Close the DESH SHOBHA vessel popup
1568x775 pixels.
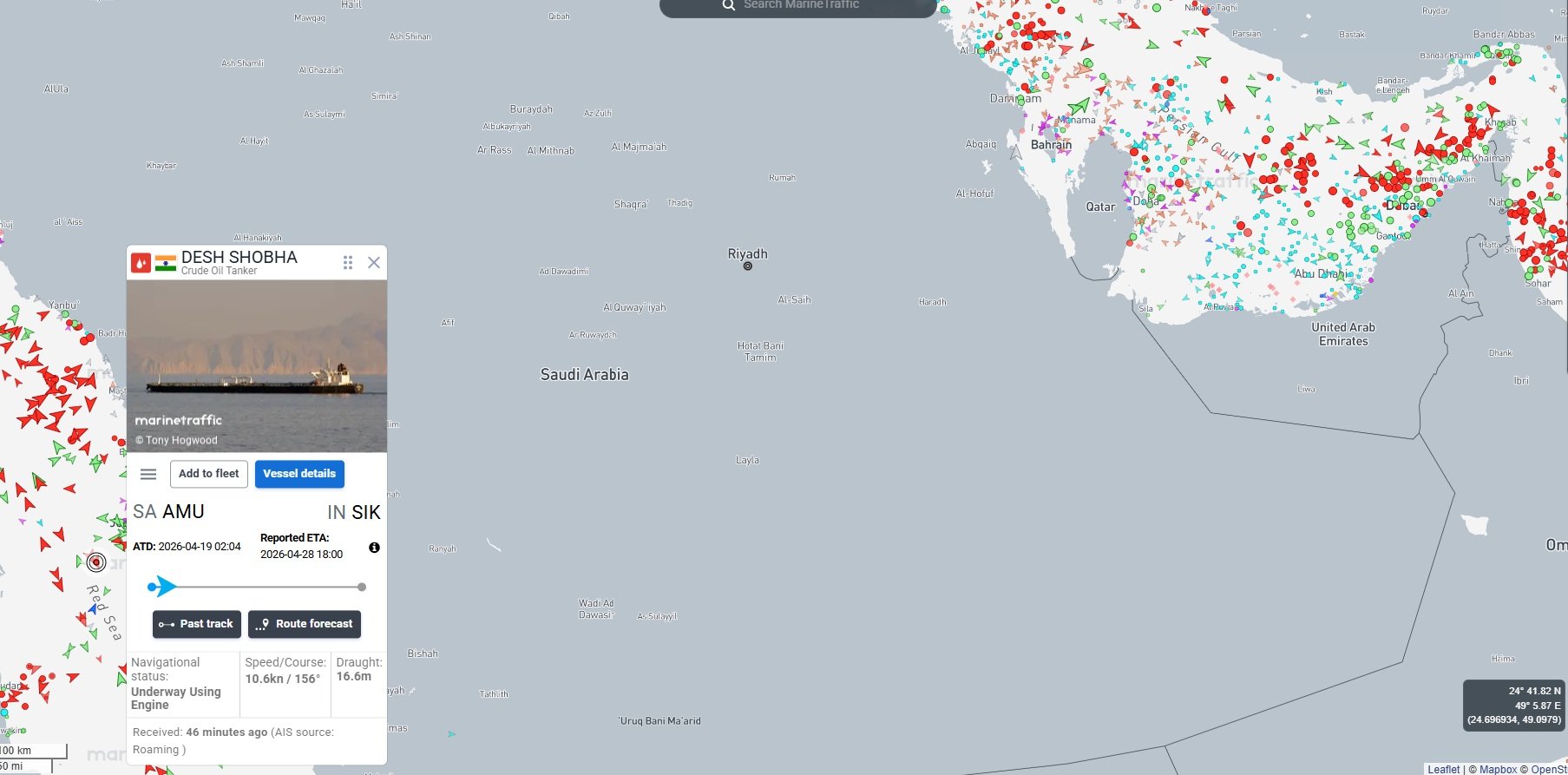[374, 262]
